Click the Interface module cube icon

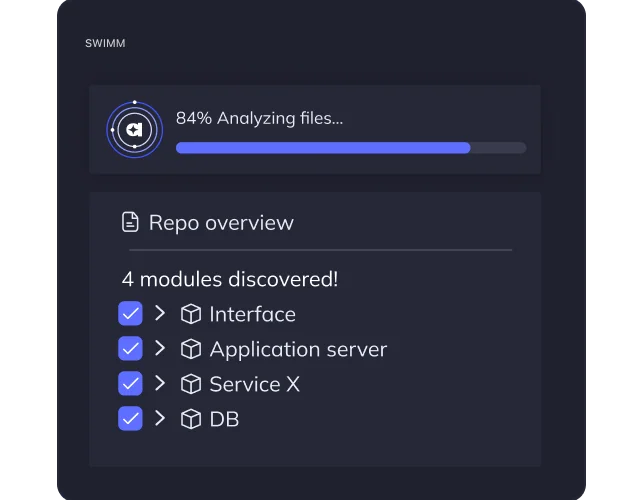click(x=190, y=314)
